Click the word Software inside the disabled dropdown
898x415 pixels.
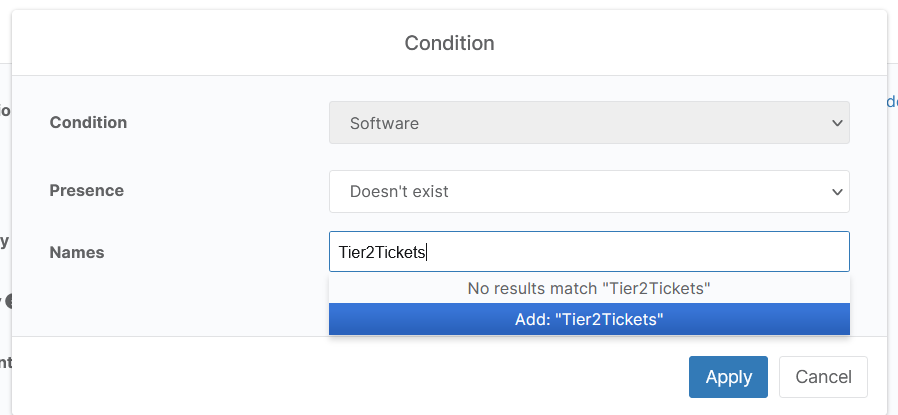(x=384, y=123)
